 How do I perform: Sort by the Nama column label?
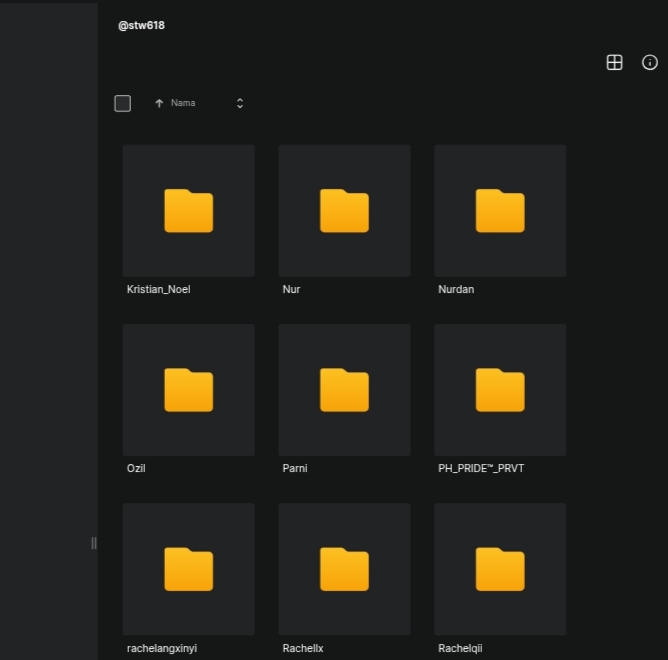click(x=183, y=103)
